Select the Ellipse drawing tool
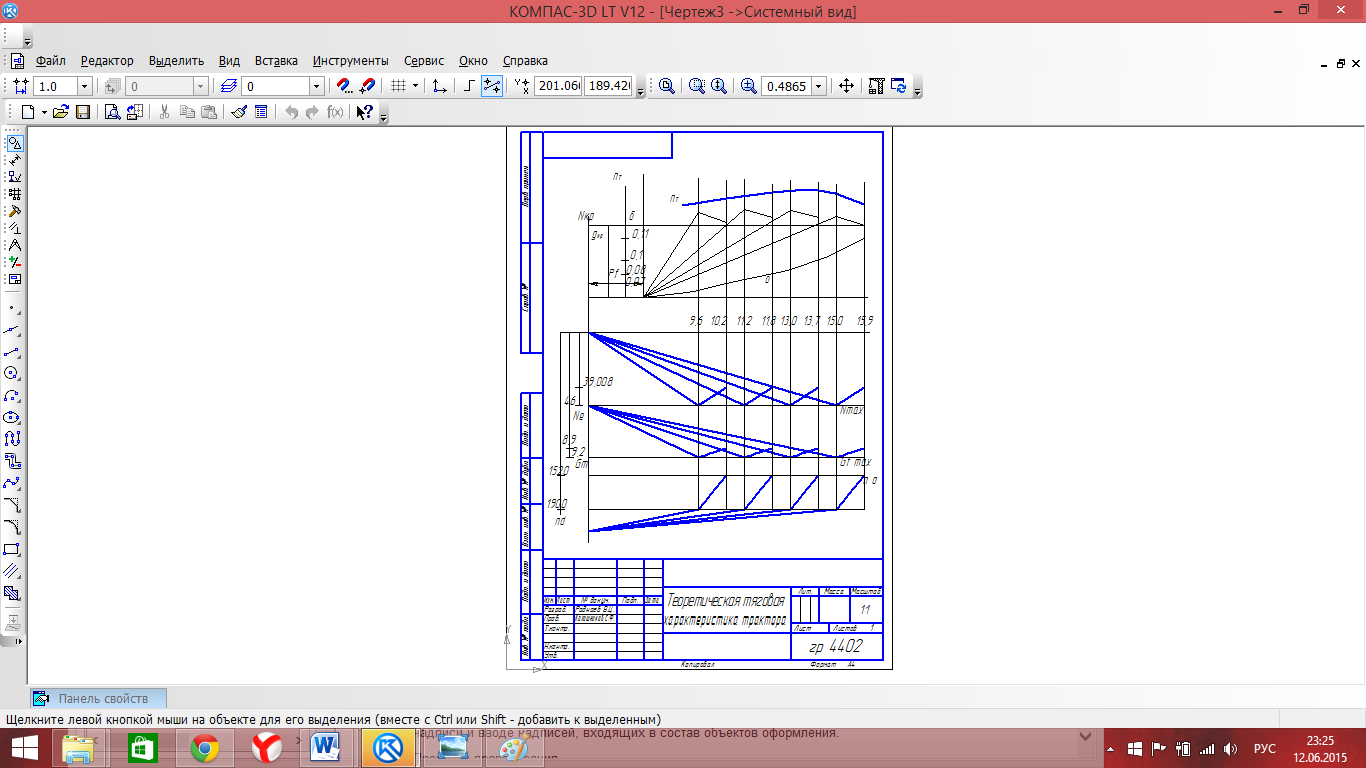The height and width of the screenshot is (768, 1366). [12, 417]
